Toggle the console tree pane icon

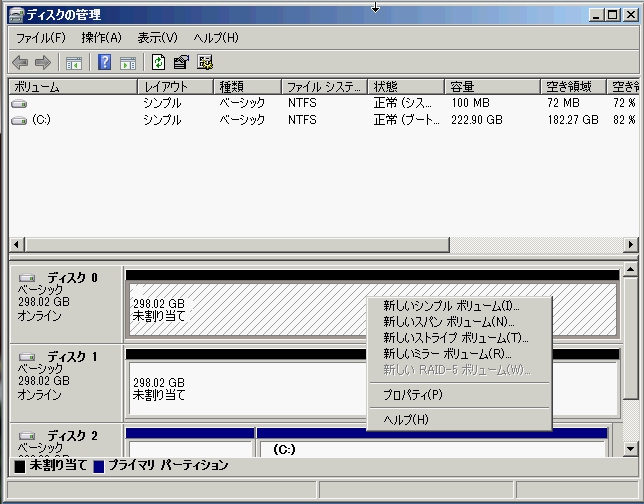(x=74, y=63)
